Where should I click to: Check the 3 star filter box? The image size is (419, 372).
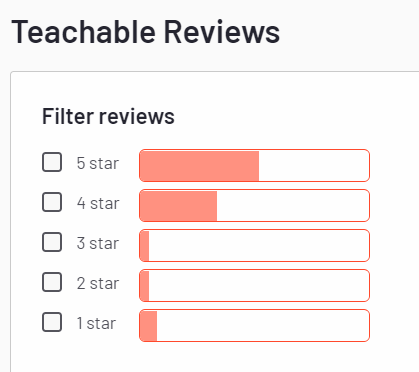[x=52, y=242]
